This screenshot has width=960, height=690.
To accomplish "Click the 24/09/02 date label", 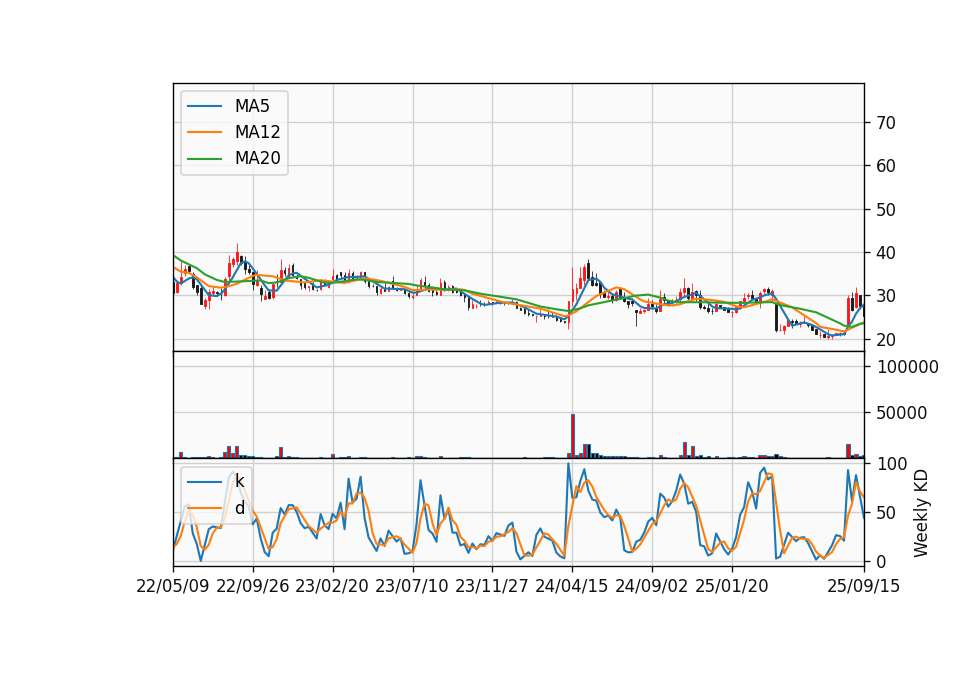I will (x=651, y=587).
